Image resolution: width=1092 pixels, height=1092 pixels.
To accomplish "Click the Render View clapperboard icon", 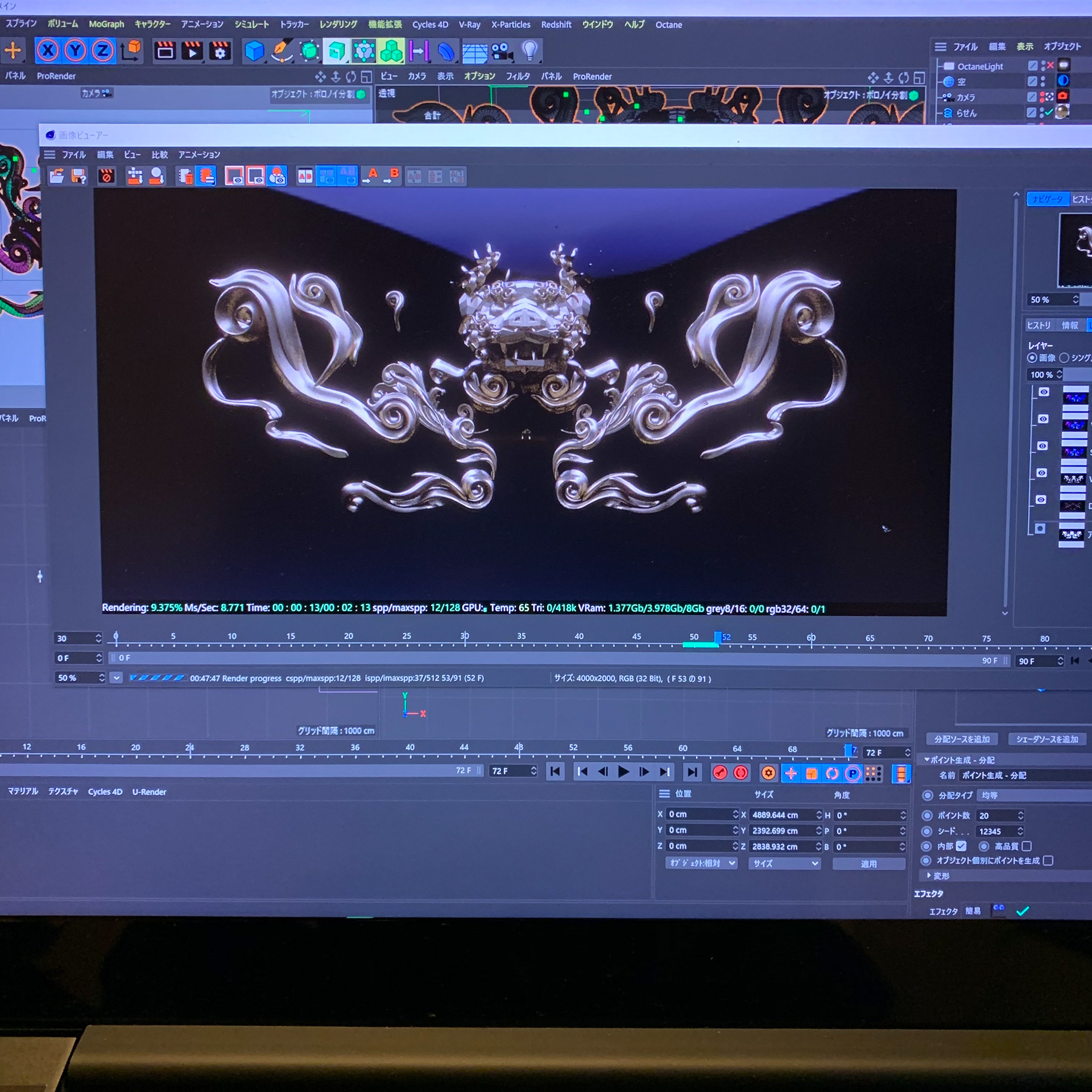I will coord(165,51).
